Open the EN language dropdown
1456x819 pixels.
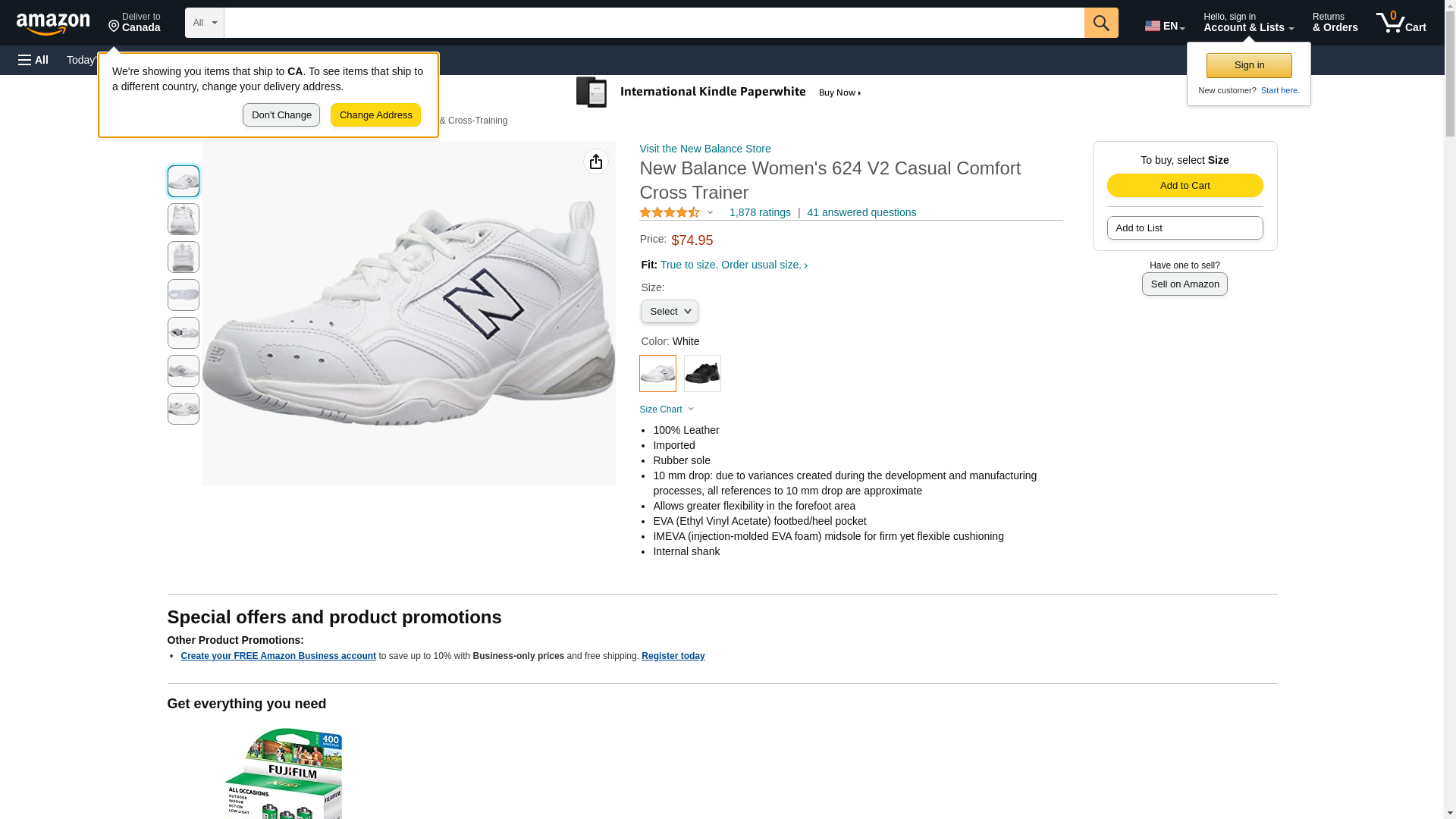1164,26
